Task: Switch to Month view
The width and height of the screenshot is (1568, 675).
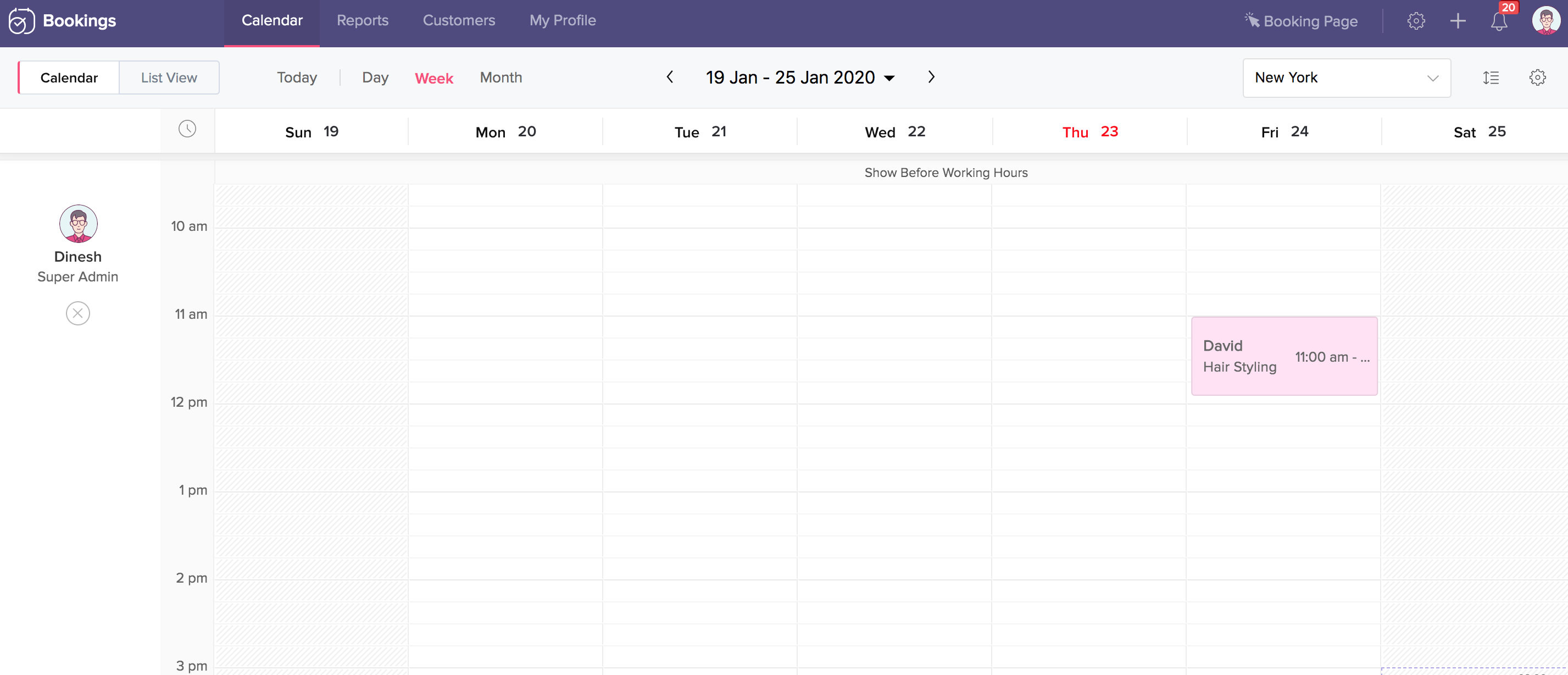Action: (x=501, y=78)
